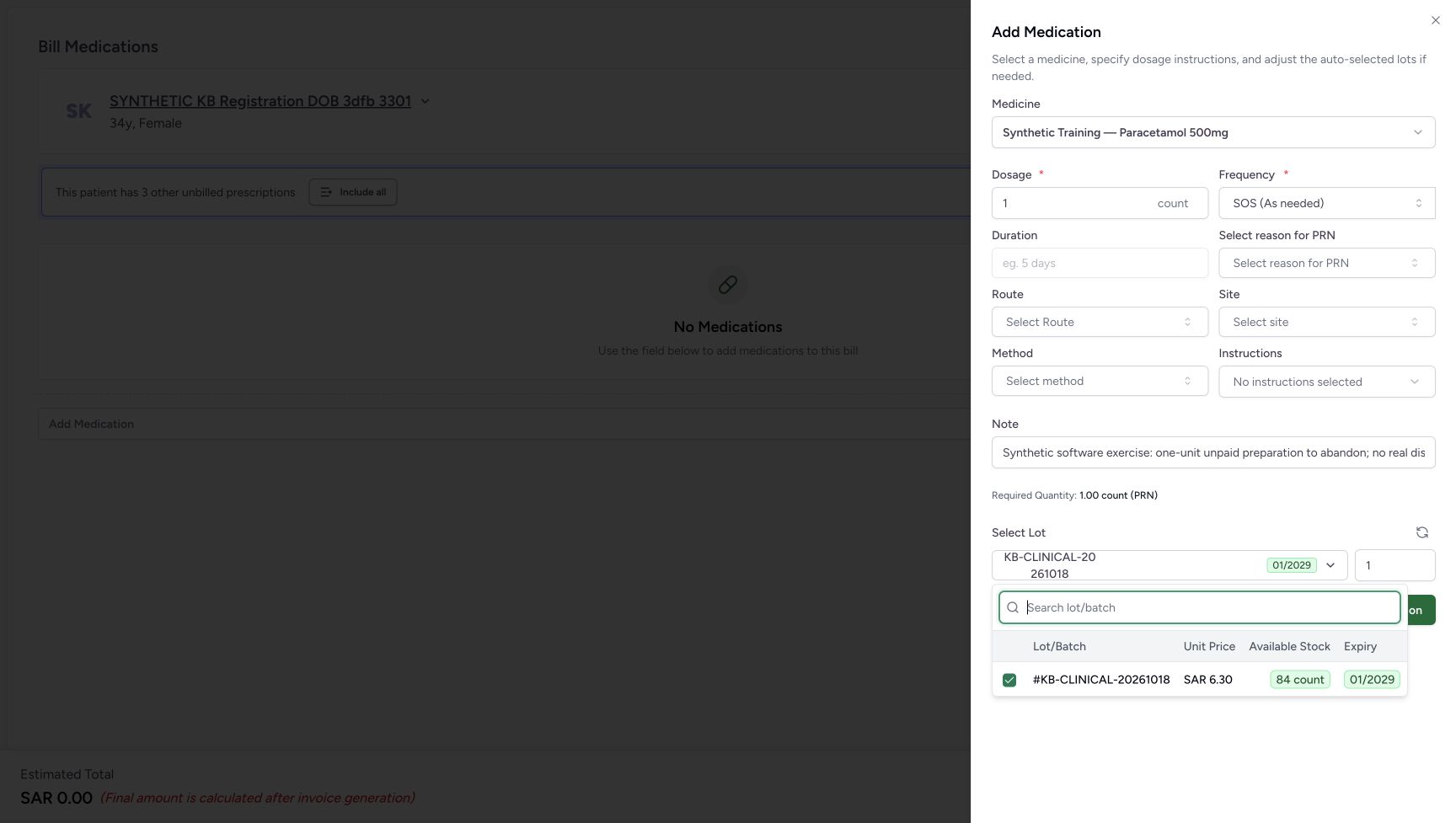Click the Duration input field

(x=1100, y=263)
